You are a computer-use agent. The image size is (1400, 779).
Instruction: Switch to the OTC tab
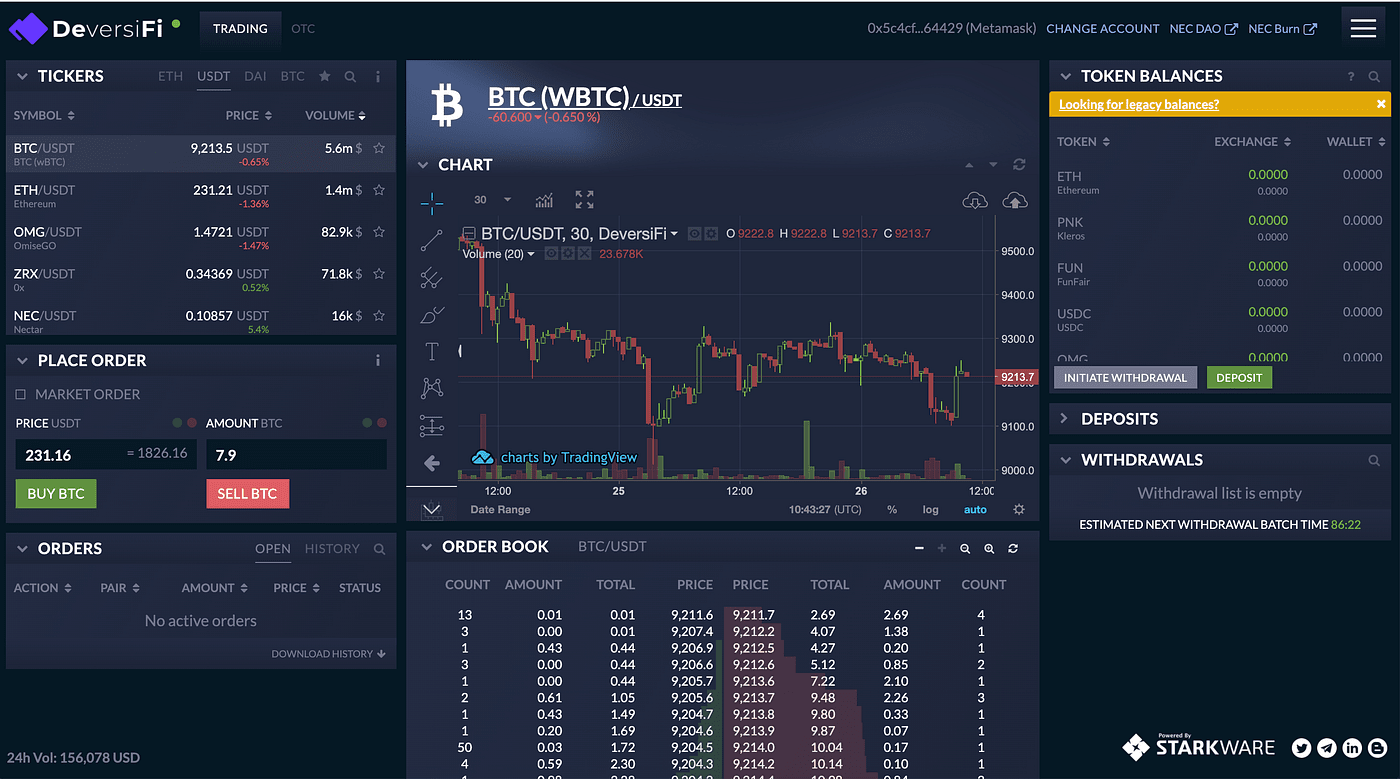pos(303,28)
